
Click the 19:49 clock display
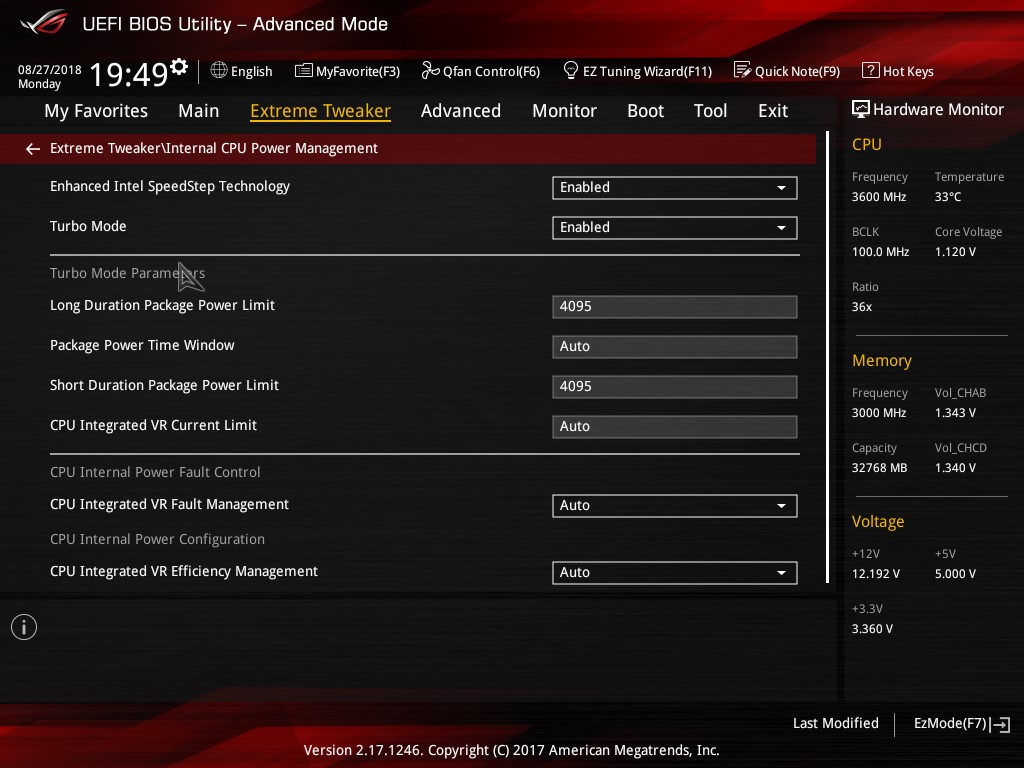[129, 74]
